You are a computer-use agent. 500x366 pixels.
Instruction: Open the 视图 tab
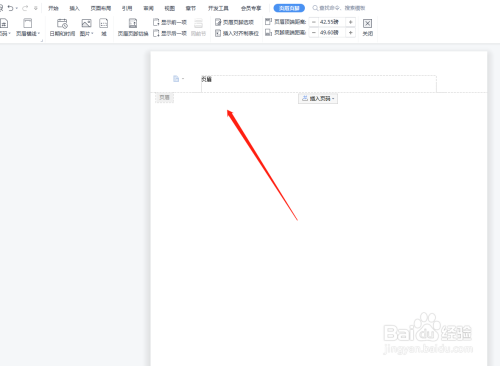tap(170, 8)
